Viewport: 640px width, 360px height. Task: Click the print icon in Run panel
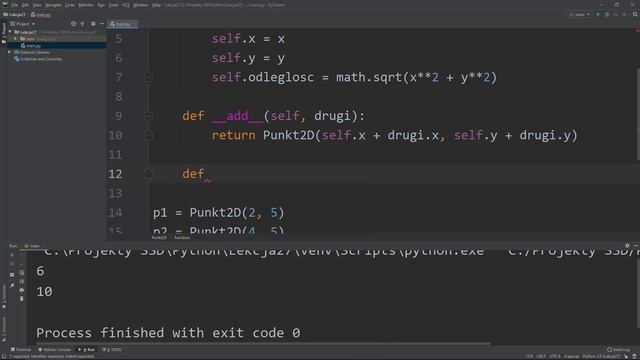click(x=22, y=290)
